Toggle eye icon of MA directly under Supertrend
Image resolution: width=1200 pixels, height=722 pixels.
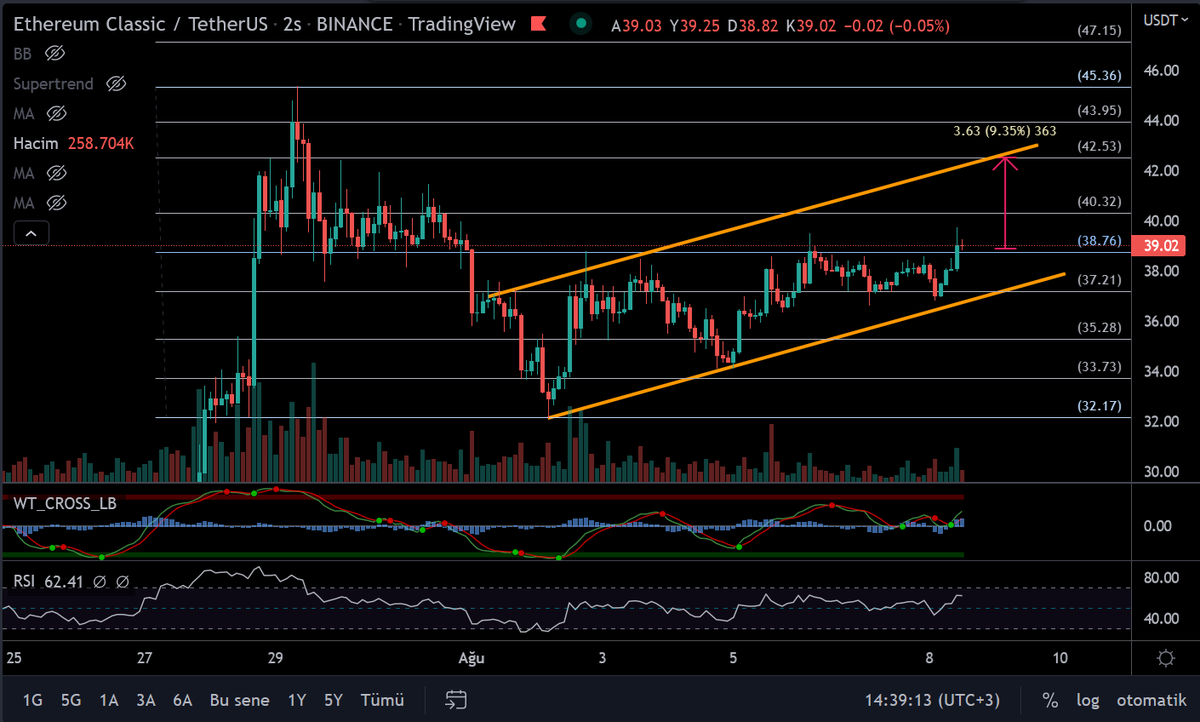pyautogui.click(x=57, y=113)
